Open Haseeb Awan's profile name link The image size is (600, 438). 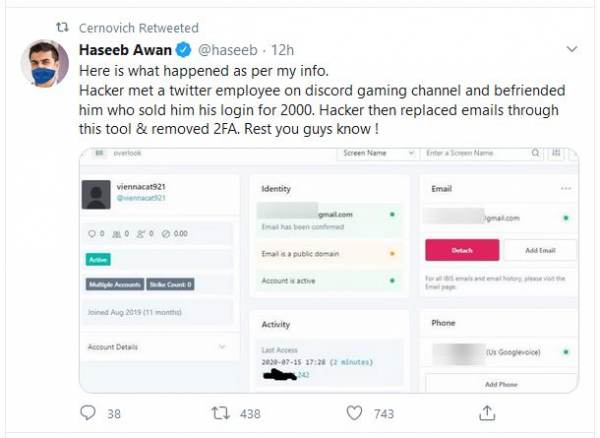click(126, 49)
